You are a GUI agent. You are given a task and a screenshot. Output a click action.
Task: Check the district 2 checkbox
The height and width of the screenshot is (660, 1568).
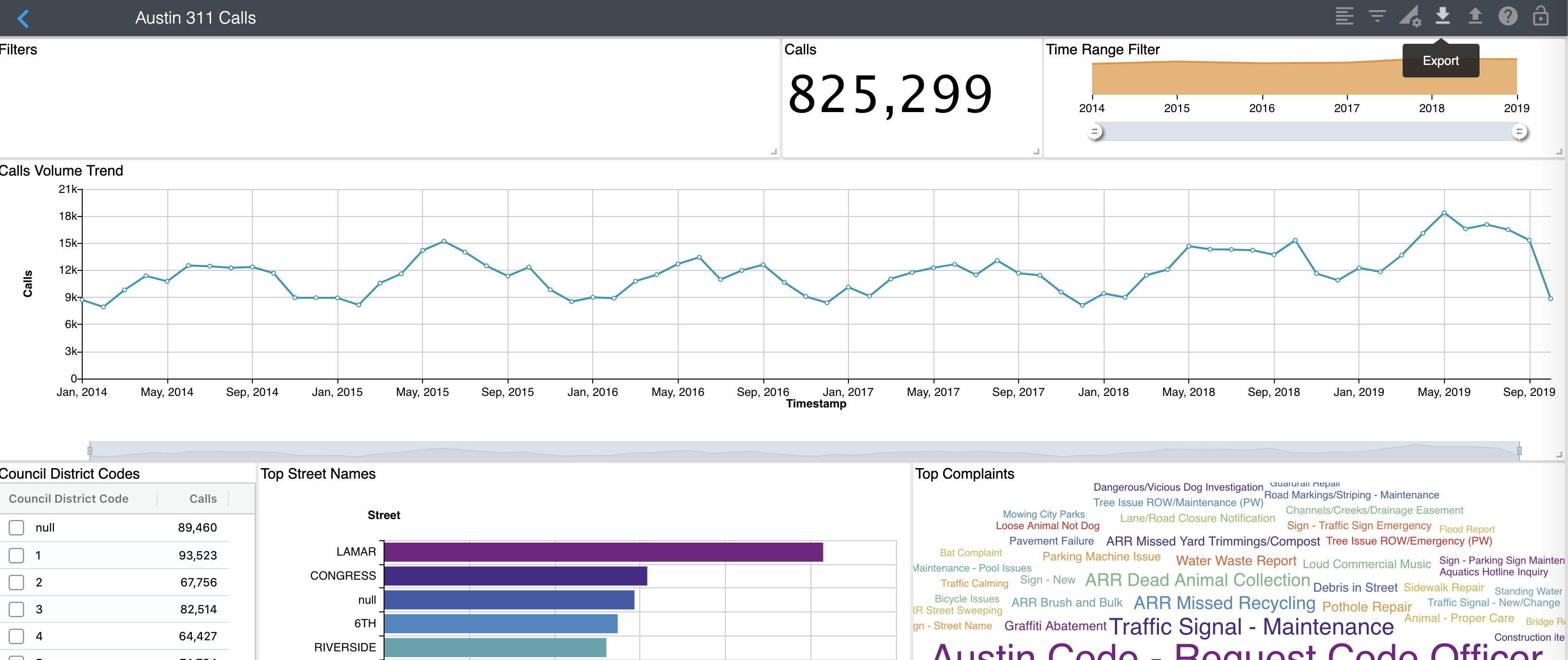pos(16,582)
